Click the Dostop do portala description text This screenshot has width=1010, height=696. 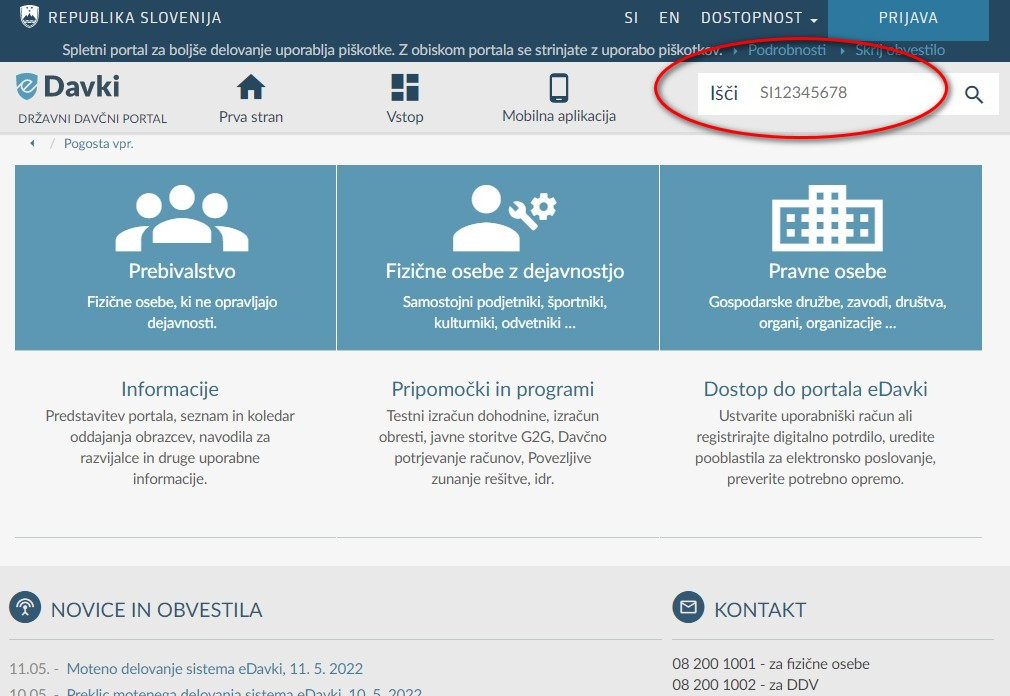click(x=815, y=447)
